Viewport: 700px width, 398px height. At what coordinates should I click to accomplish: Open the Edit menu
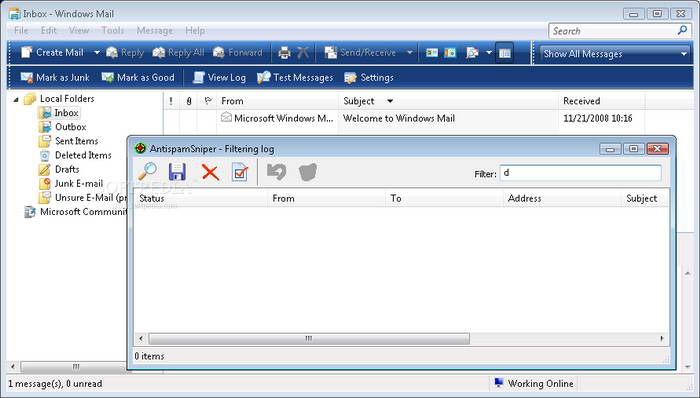(49, 30)
